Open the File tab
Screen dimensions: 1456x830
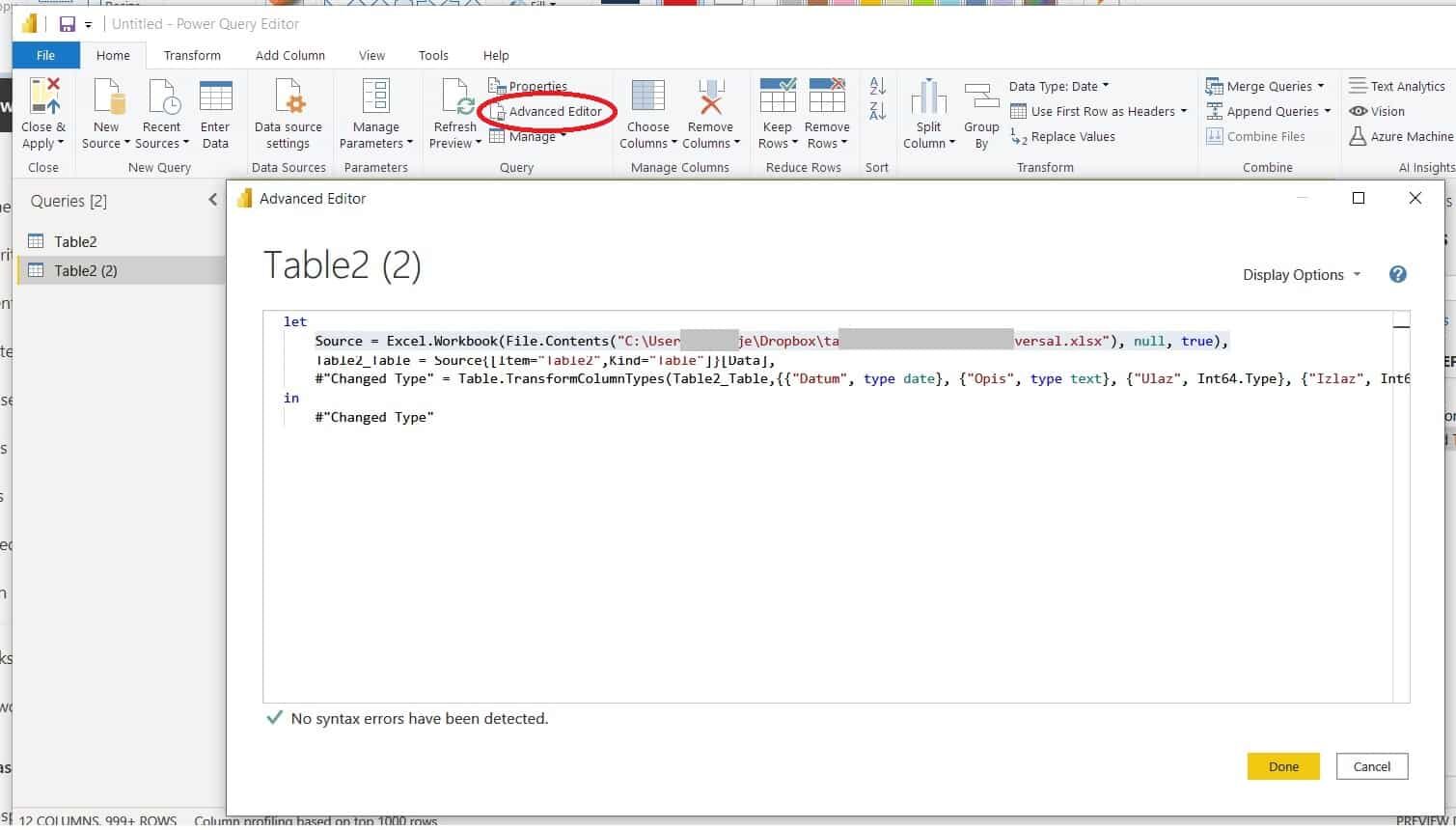pos(45,55)
